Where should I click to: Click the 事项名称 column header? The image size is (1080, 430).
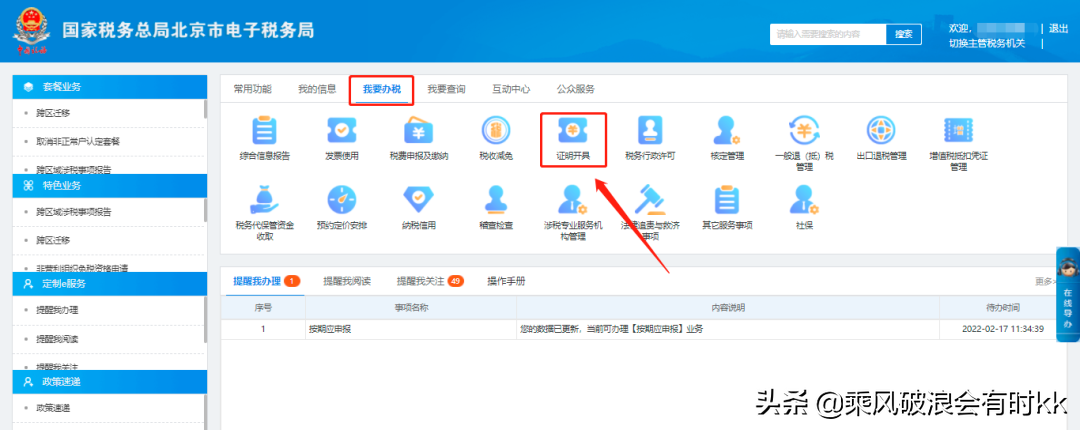point(411,307)
